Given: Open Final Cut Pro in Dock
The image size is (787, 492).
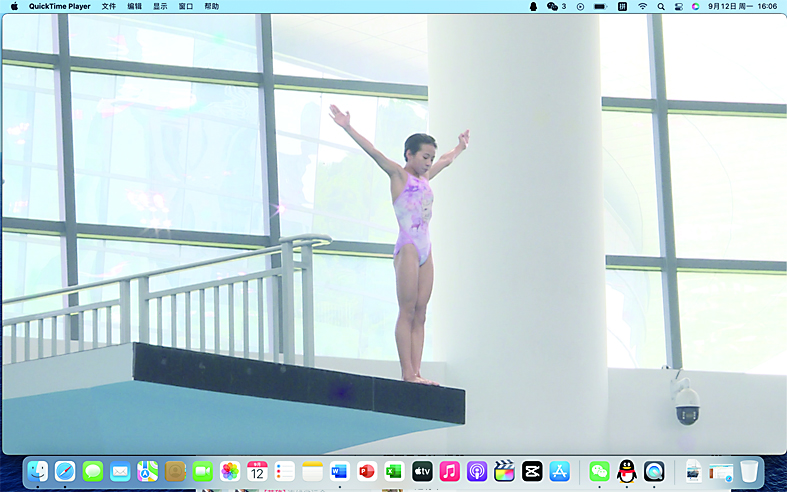Looking at the screenshot, I should click(504, 471).
